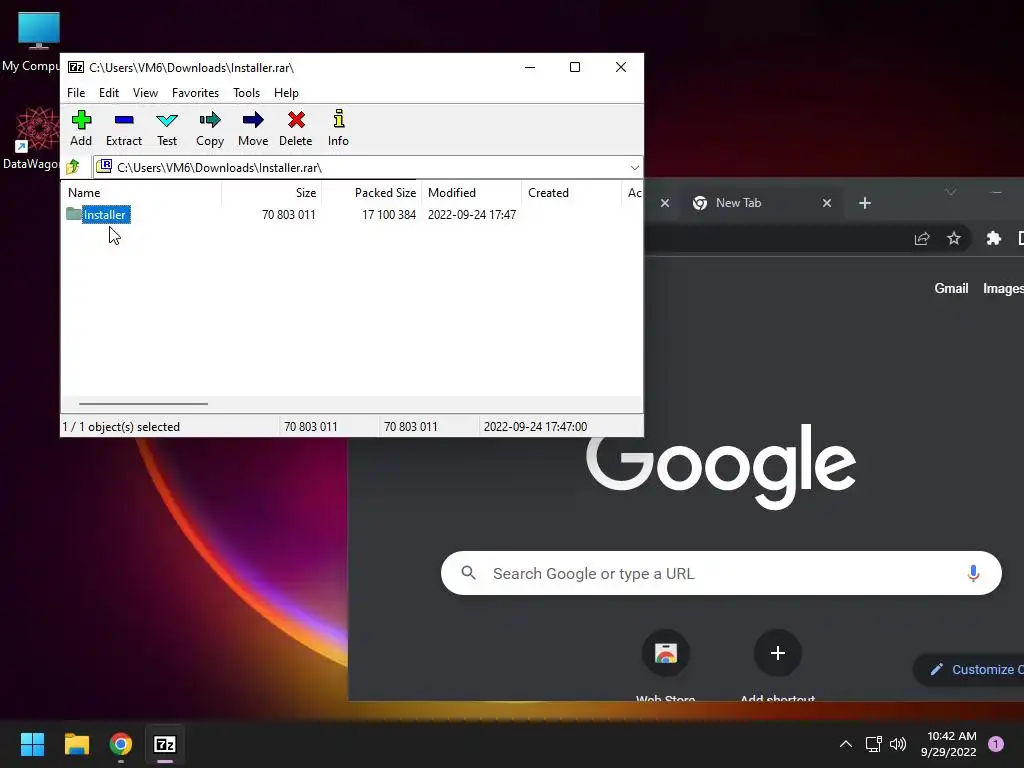Open the taskbar clock and date
The image size is (1024, 768).
tap(948, 744)
